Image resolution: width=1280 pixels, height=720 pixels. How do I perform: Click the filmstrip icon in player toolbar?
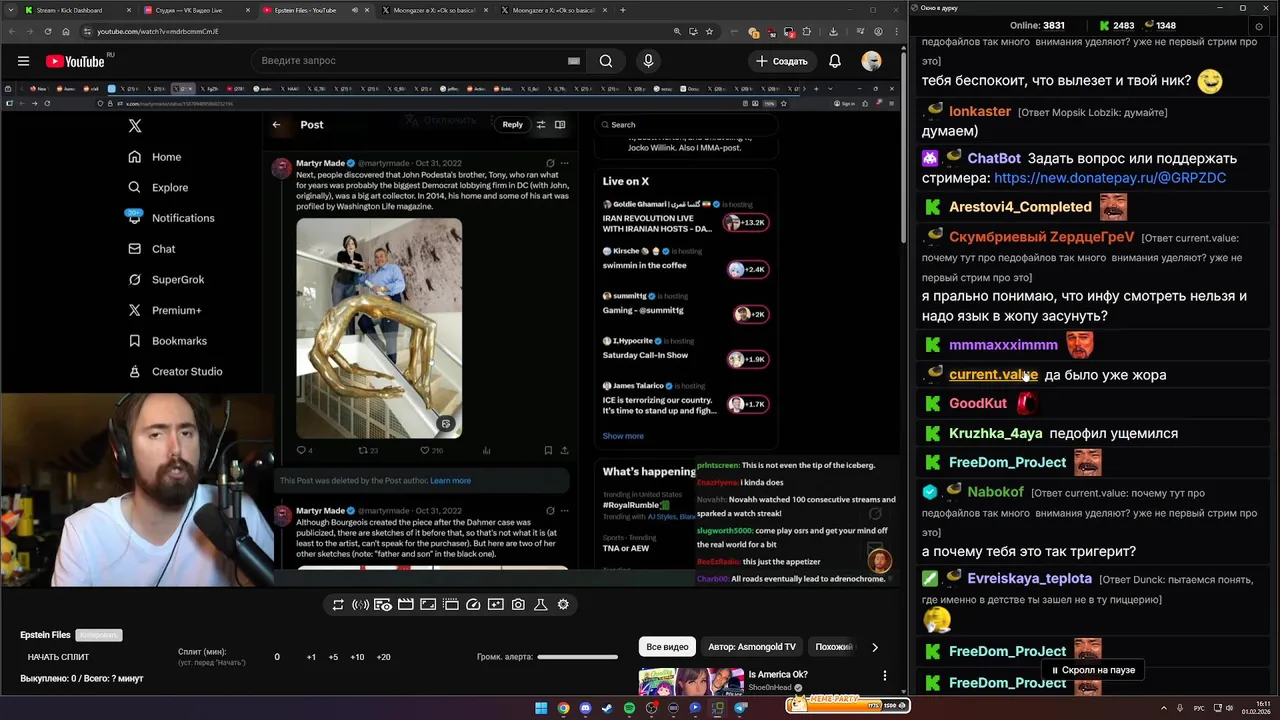pos(450,605)
